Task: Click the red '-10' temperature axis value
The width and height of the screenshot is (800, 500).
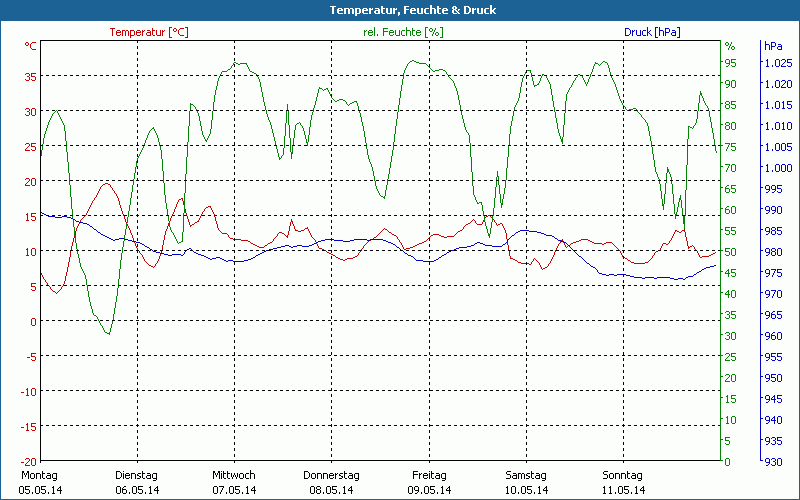Action: pos(29,391)
